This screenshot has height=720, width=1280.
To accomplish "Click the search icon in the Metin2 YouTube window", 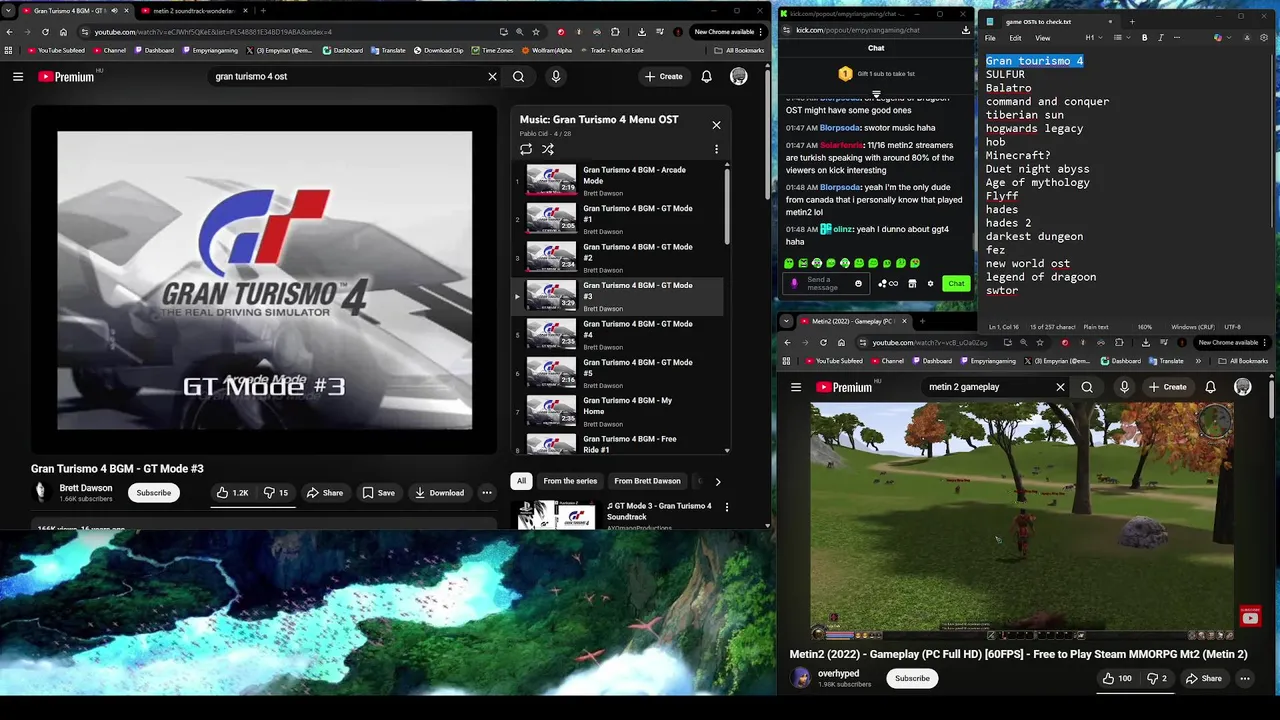I will pos(1087,387).
